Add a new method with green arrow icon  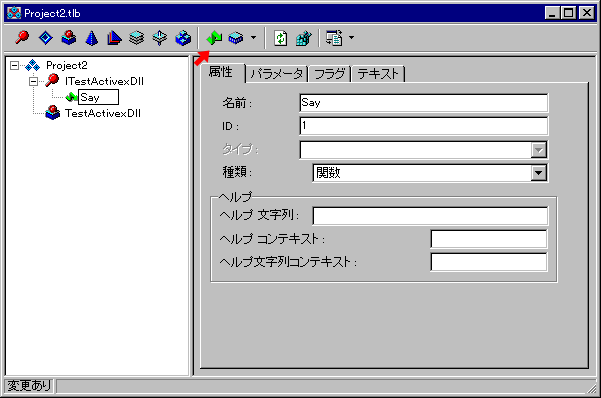[214, 38]
